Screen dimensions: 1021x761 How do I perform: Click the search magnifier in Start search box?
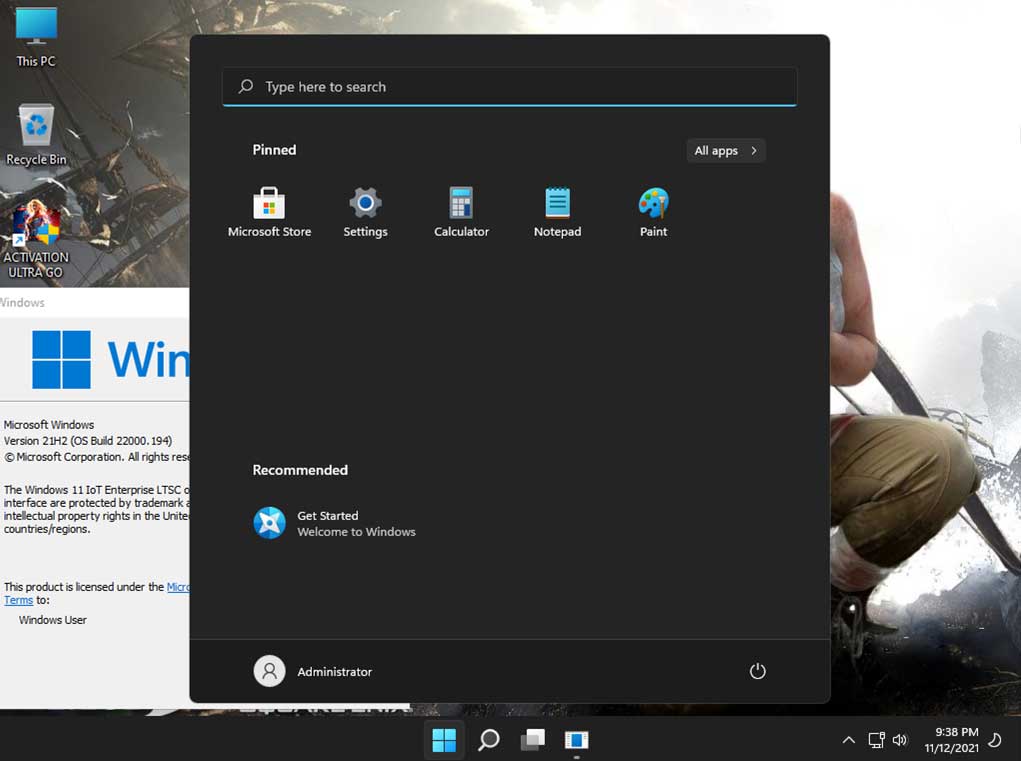point(245,87)
